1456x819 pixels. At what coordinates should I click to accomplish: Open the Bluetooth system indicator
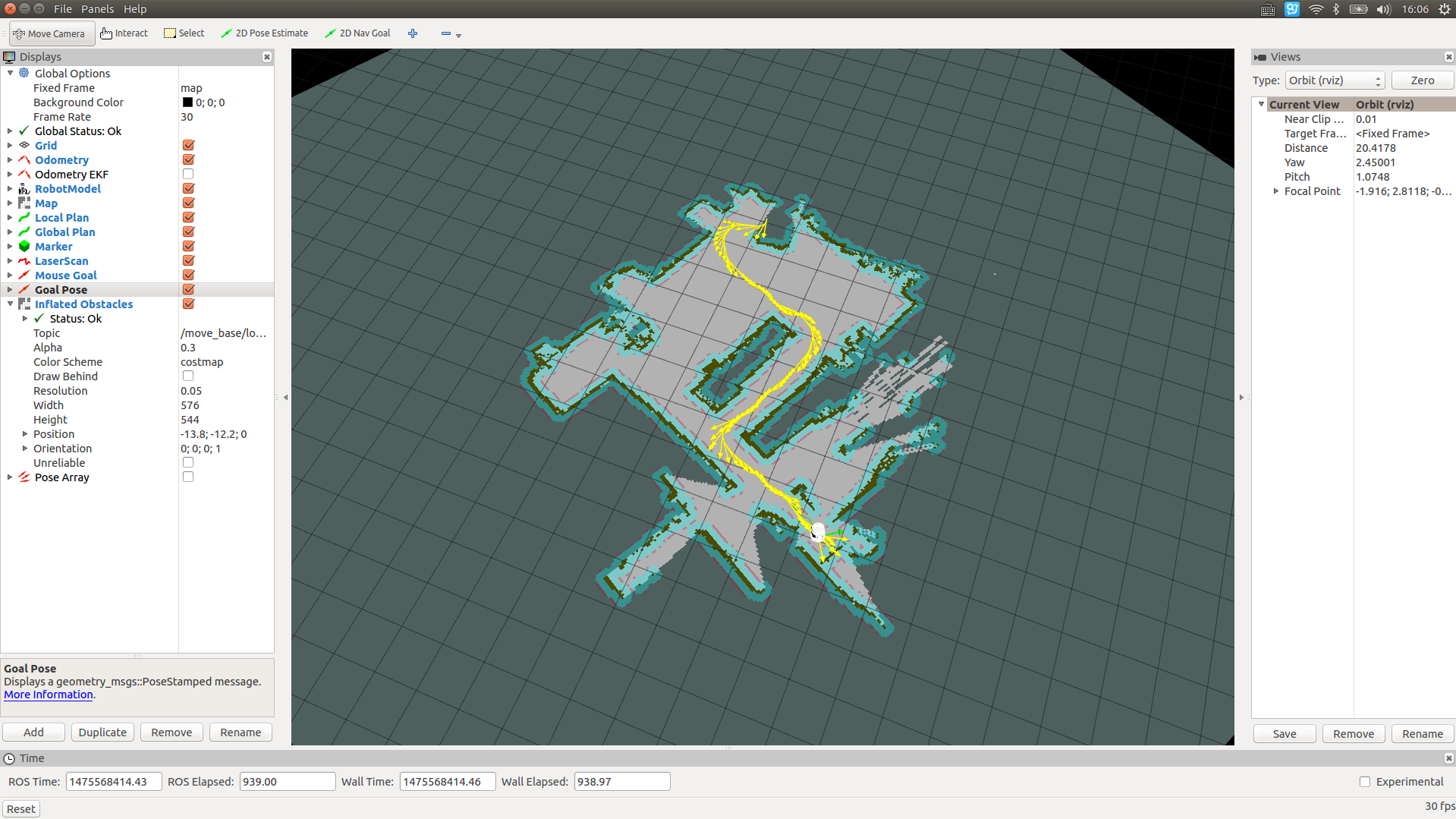coord(1336,9)
